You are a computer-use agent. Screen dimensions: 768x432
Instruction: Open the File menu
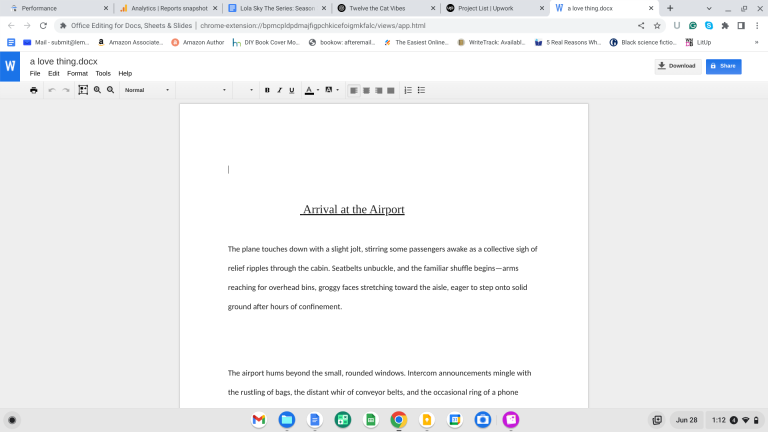pyautogui.click(x=35, y=73)
